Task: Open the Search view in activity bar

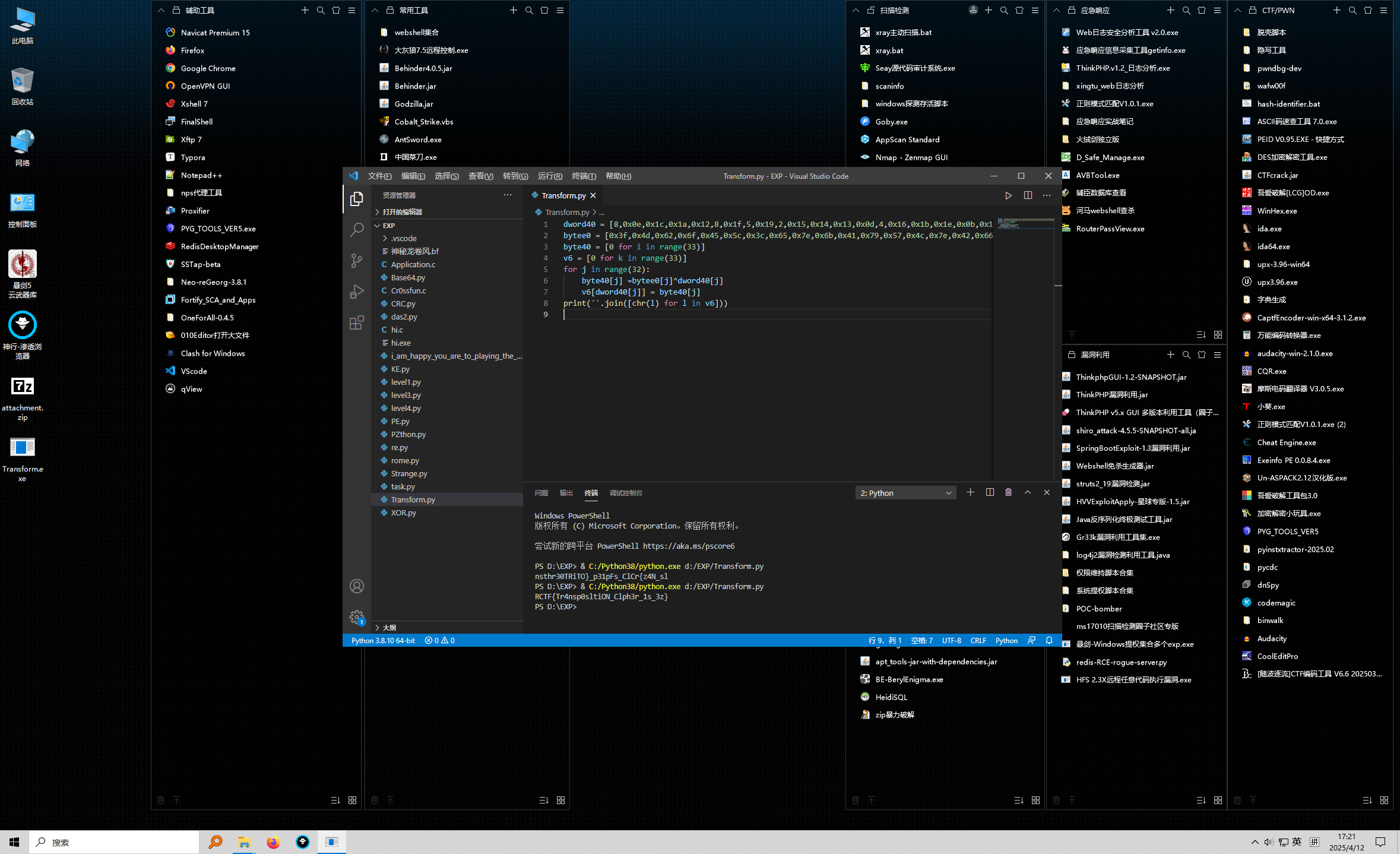Action: click(x=357, y=229)
